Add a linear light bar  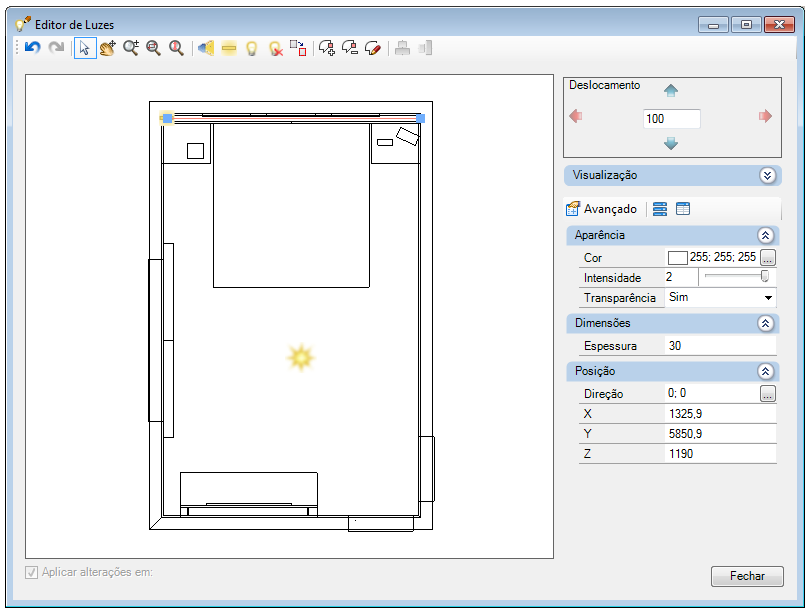[x=229, y=49]
